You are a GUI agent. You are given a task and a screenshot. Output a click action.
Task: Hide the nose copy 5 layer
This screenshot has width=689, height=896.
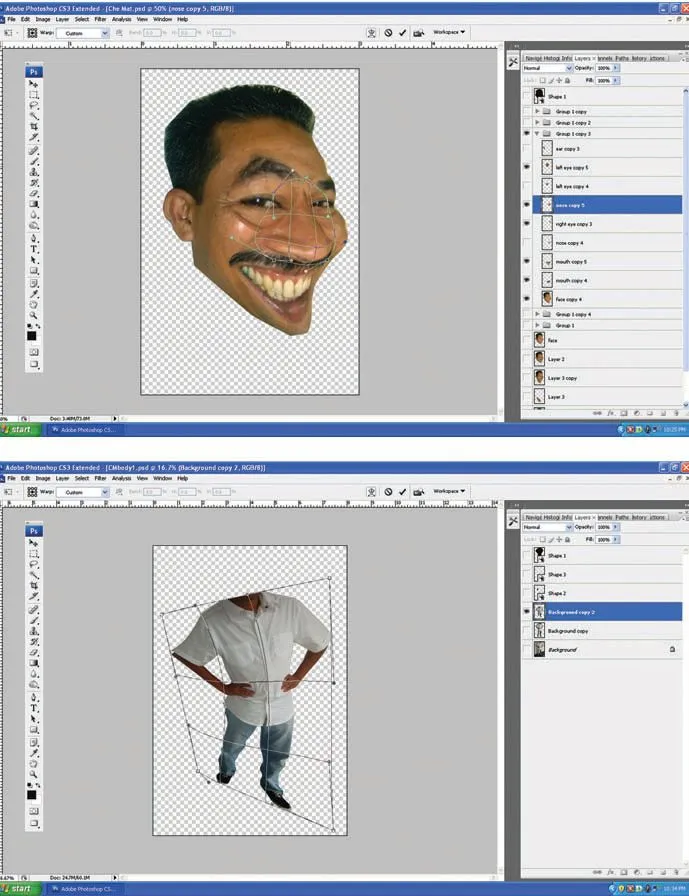tap(527, 205)
